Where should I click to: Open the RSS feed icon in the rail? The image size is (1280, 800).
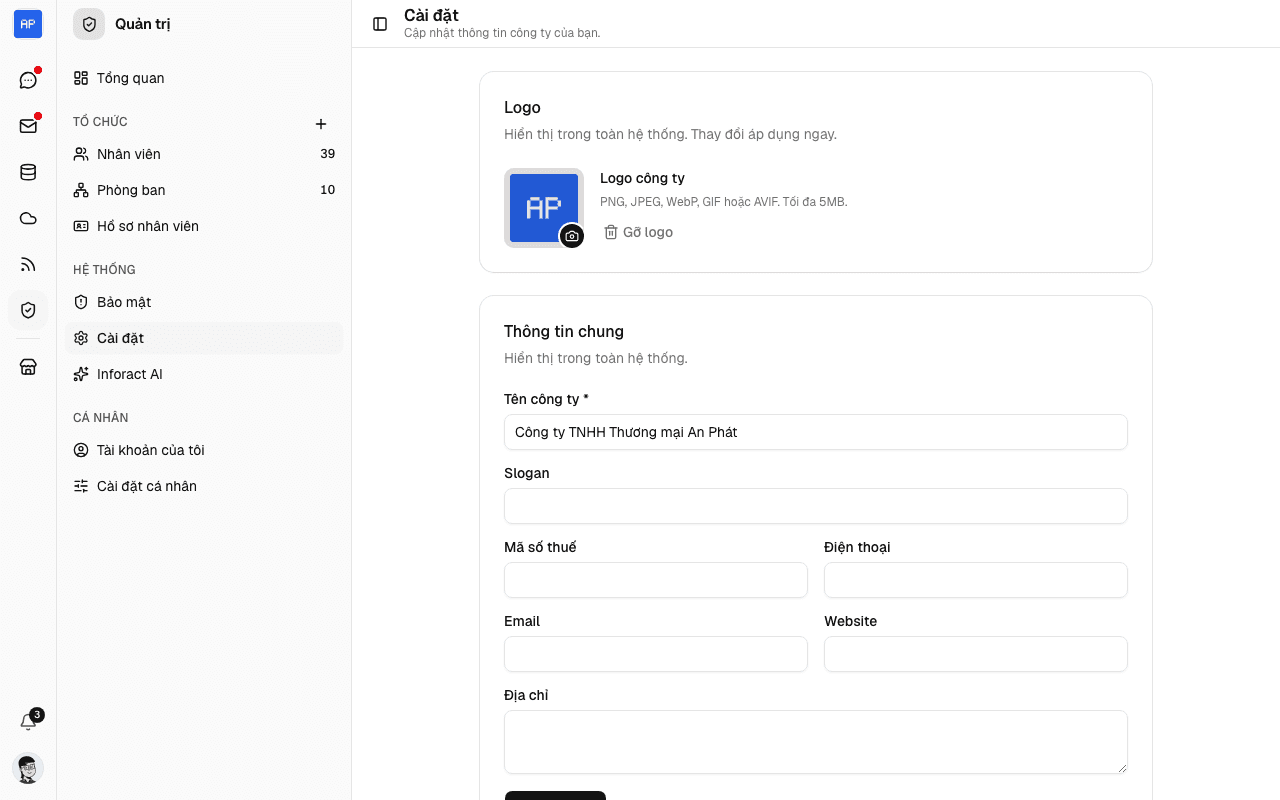[x=28, y=264]
